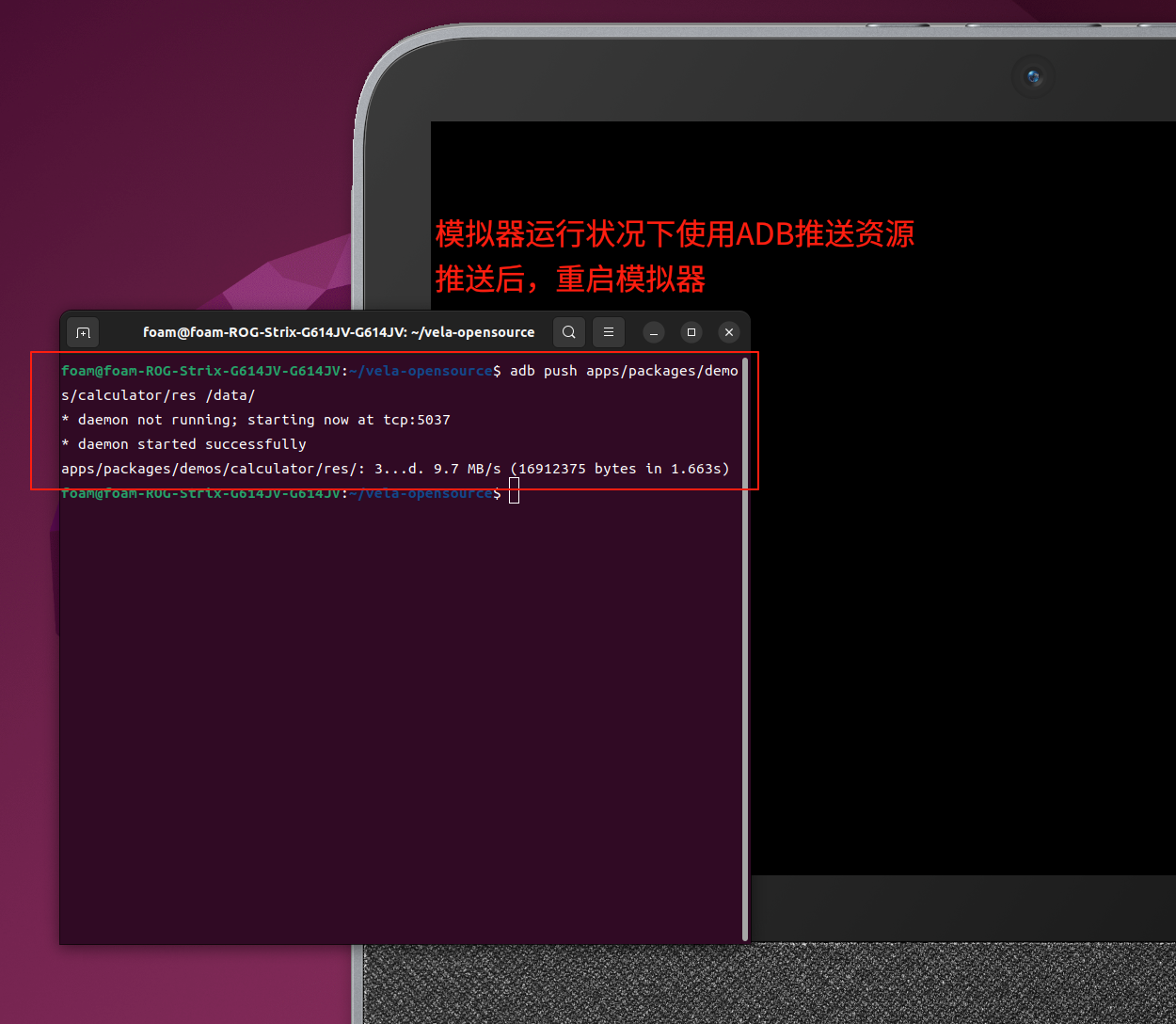Click the 'daemon started successfully' line
Image resolution: width=1176 pixels, height=1024 pixels.
point(183,444)
